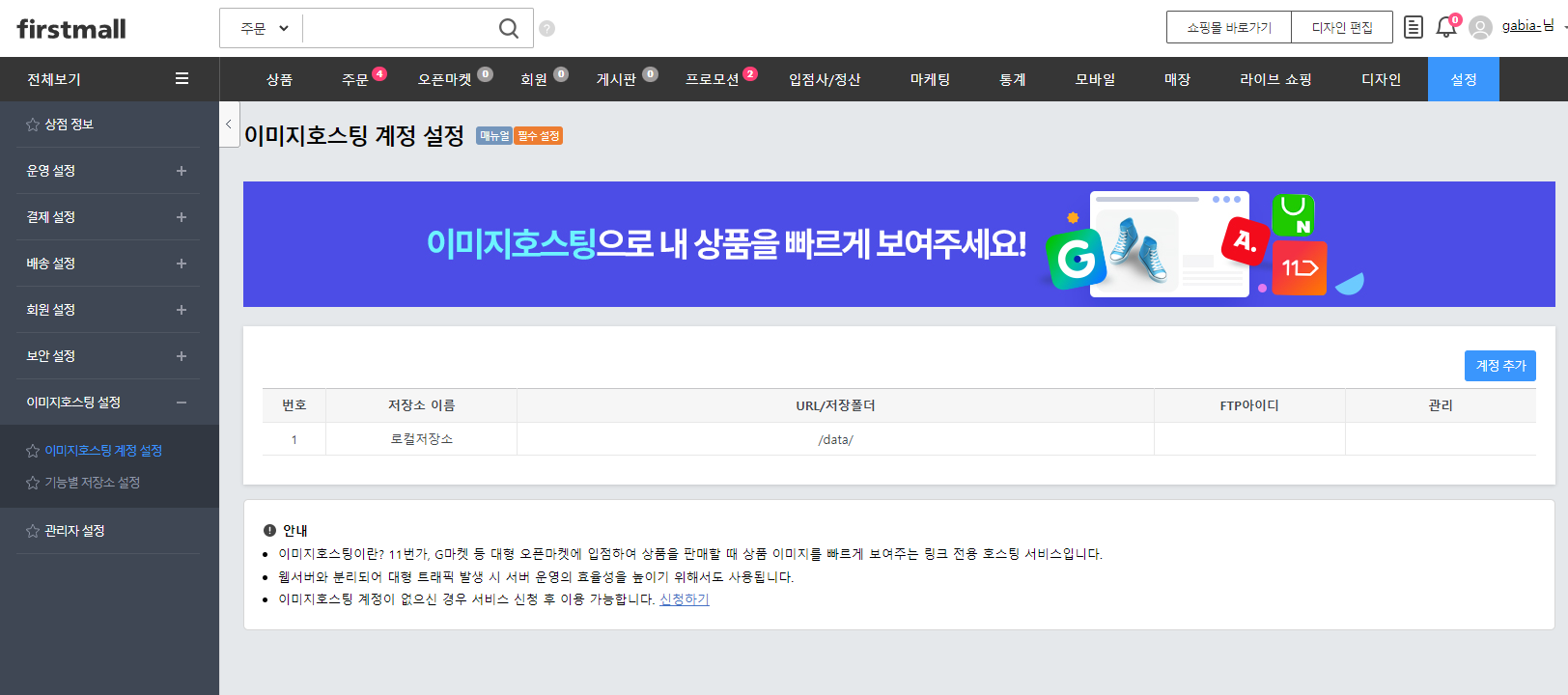Click the user profile avatar icon
The image size is (1568, 695).
[x=1479, y=28]
